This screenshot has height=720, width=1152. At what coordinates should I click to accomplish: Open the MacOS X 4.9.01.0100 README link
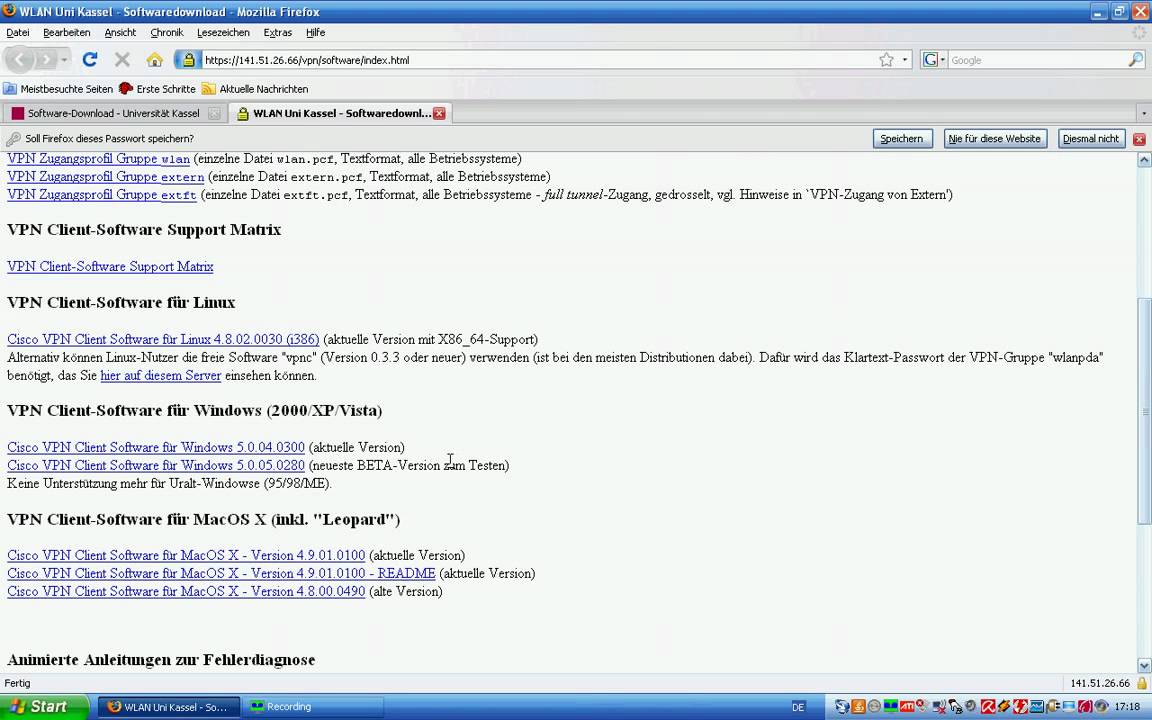coord(221,573)
